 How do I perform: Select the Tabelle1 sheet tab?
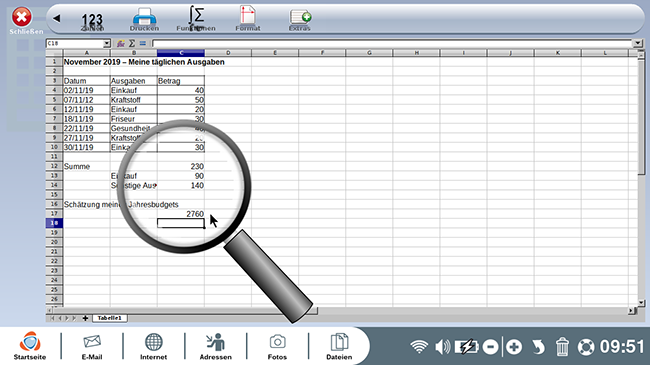coord(109,318)
